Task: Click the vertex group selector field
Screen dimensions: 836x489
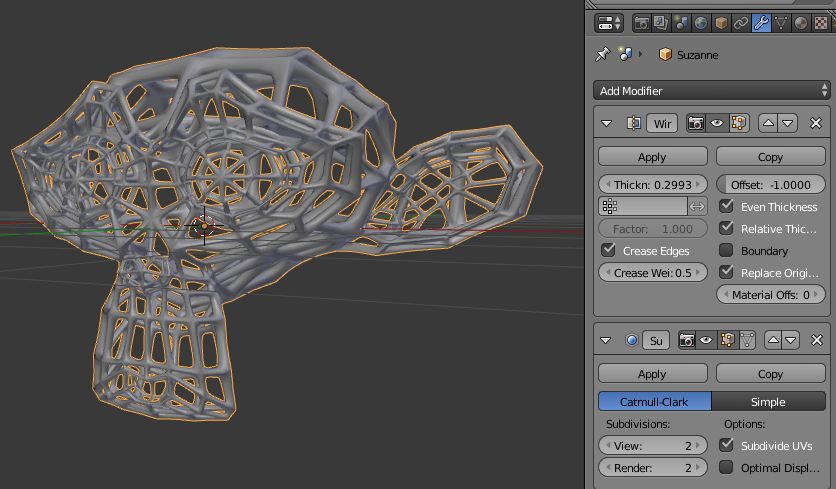Action: click(642, 206)
